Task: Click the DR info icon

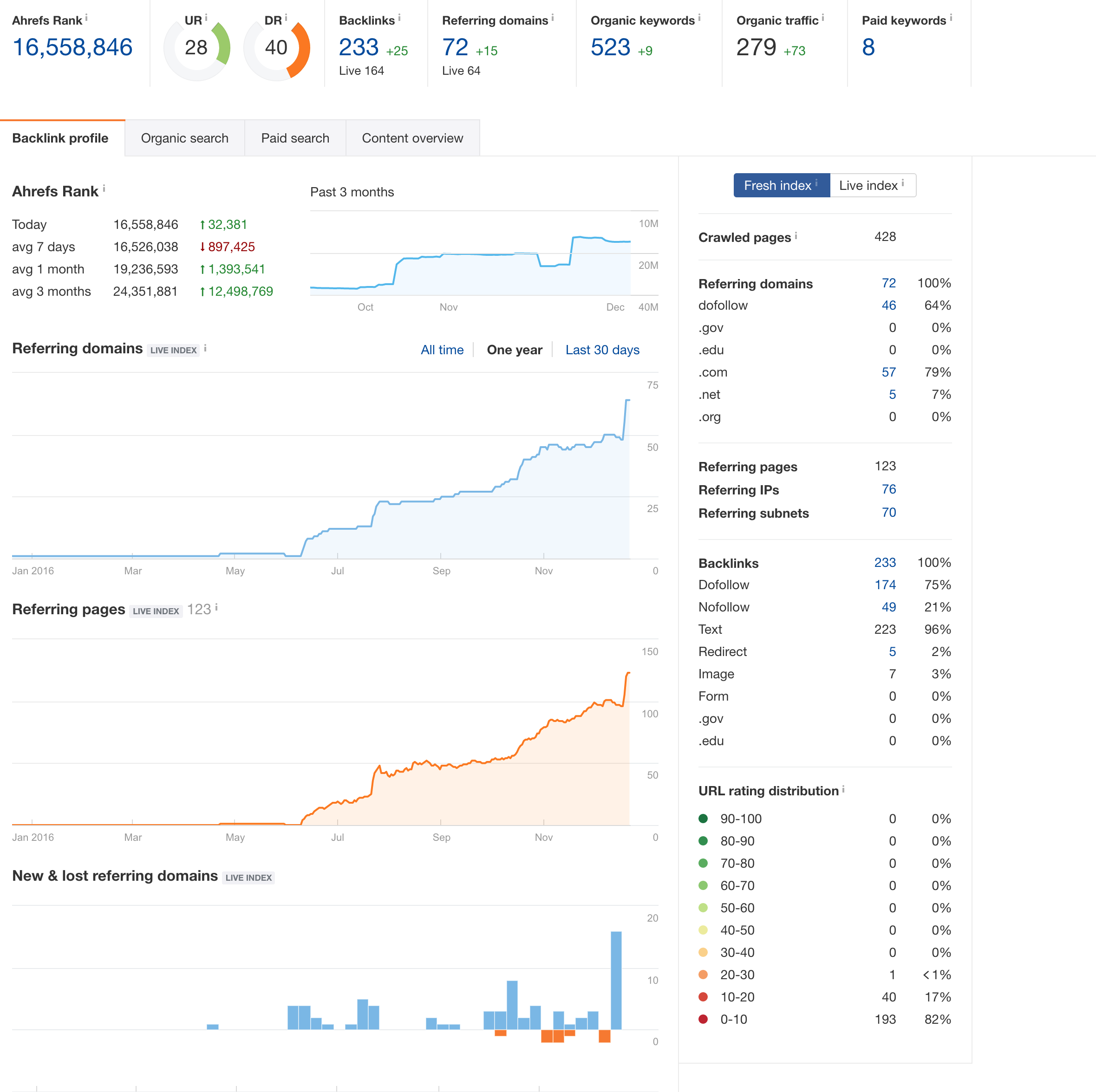Action: pos(286,18)
